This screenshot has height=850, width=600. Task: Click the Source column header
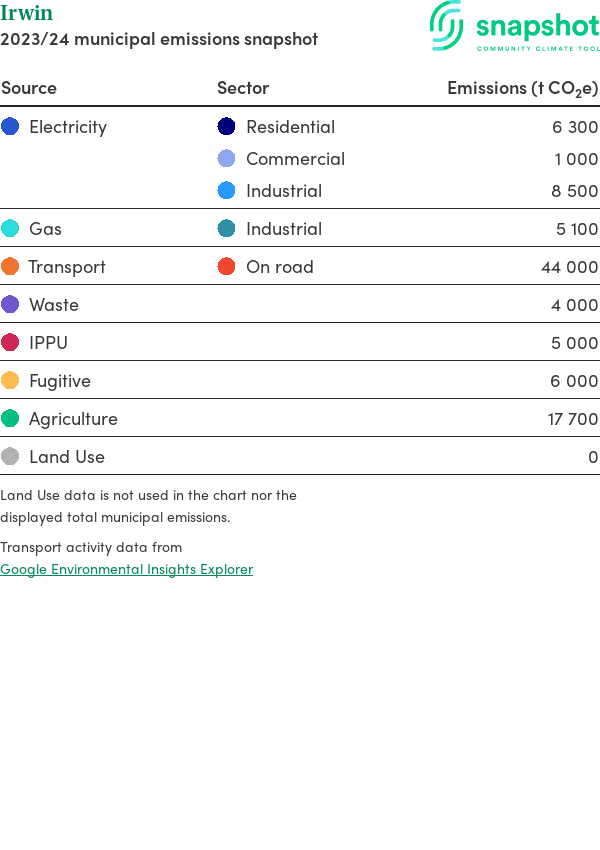(x=29, y=88)
